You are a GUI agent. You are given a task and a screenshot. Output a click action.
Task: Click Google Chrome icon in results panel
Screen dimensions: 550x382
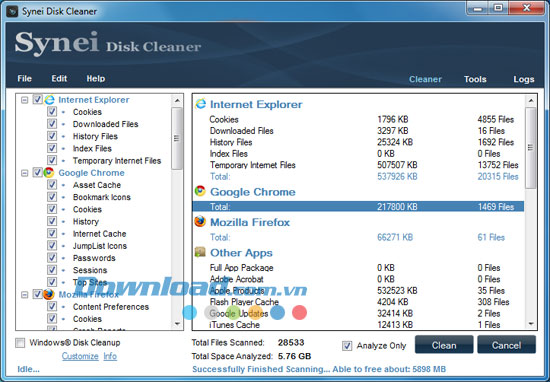(200, 191)
